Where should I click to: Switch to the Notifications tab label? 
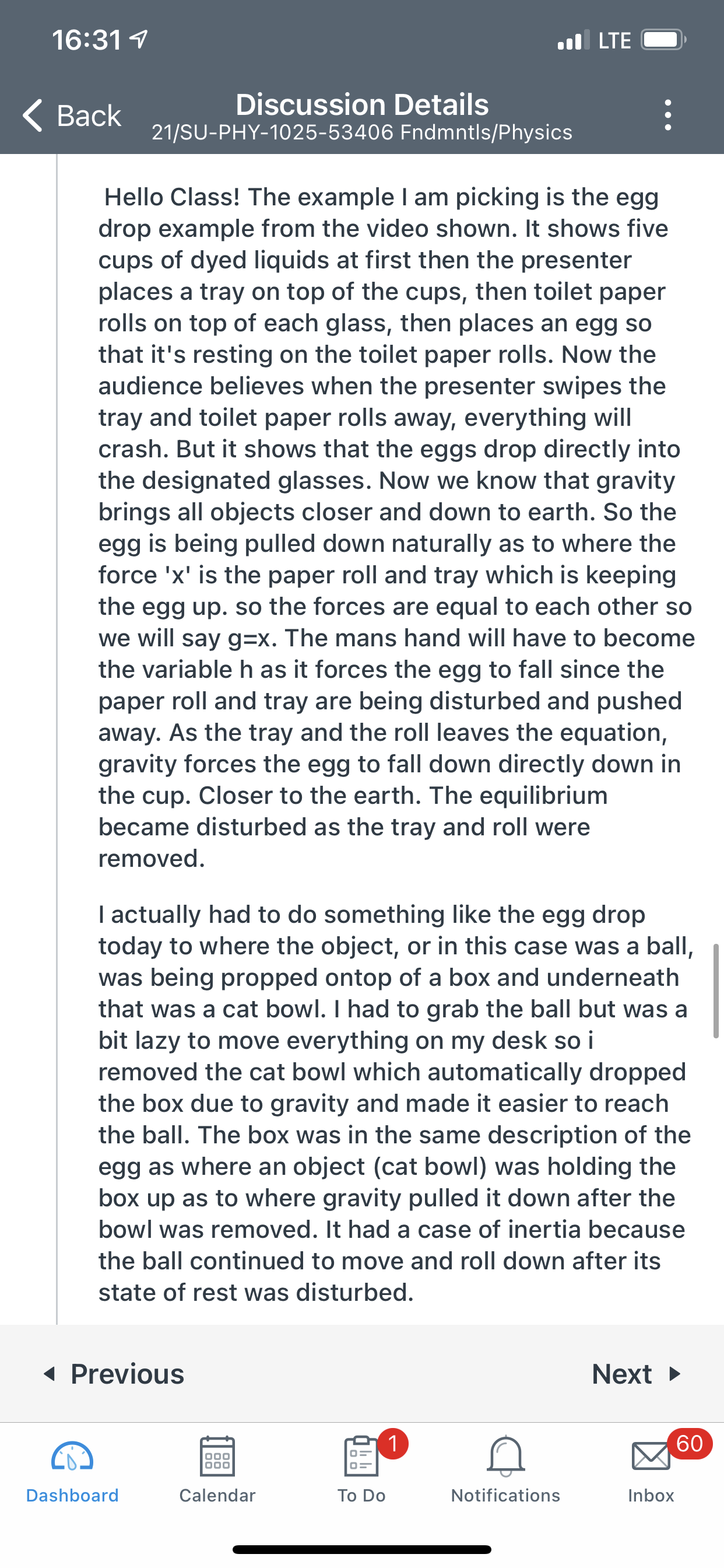tap(505, 1496)
